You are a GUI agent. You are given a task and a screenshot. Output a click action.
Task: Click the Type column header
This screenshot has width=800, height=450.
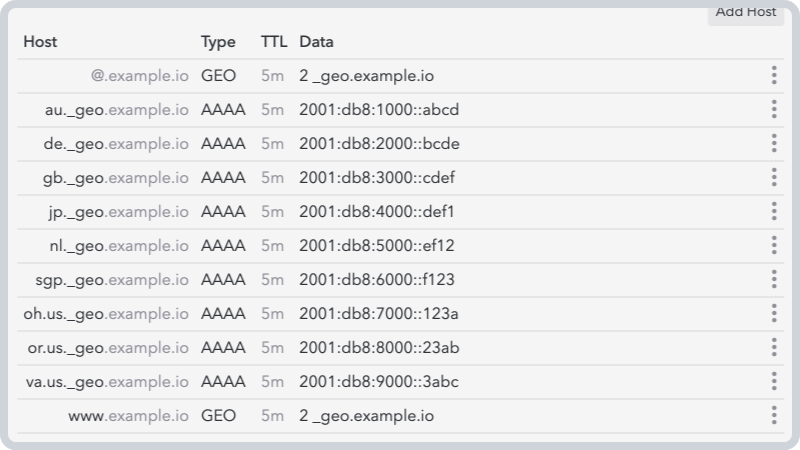(x=218, y=42)
